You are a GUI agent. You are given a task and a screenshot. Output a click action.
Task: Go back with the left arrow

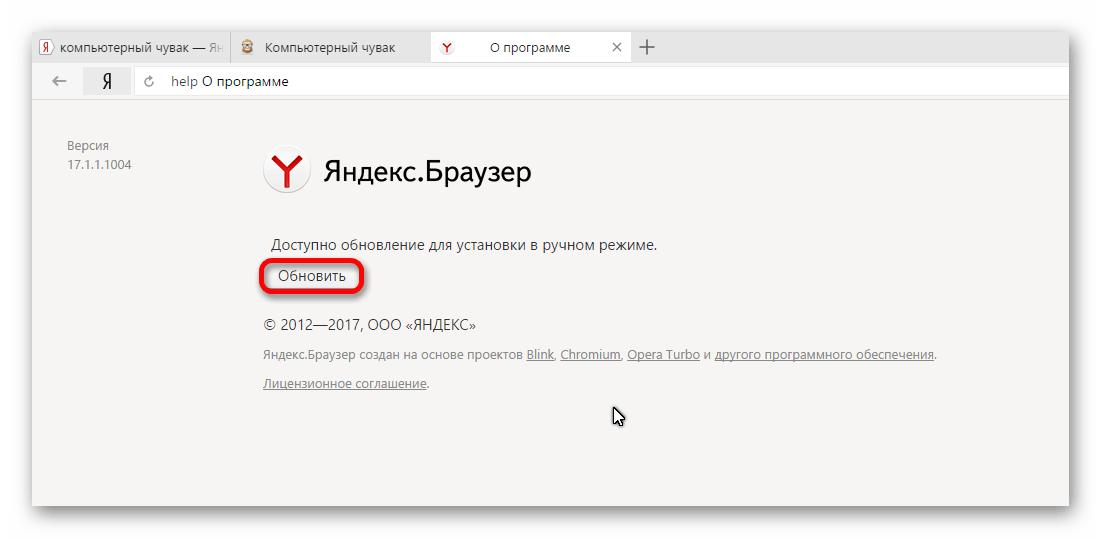pos(59,81)
